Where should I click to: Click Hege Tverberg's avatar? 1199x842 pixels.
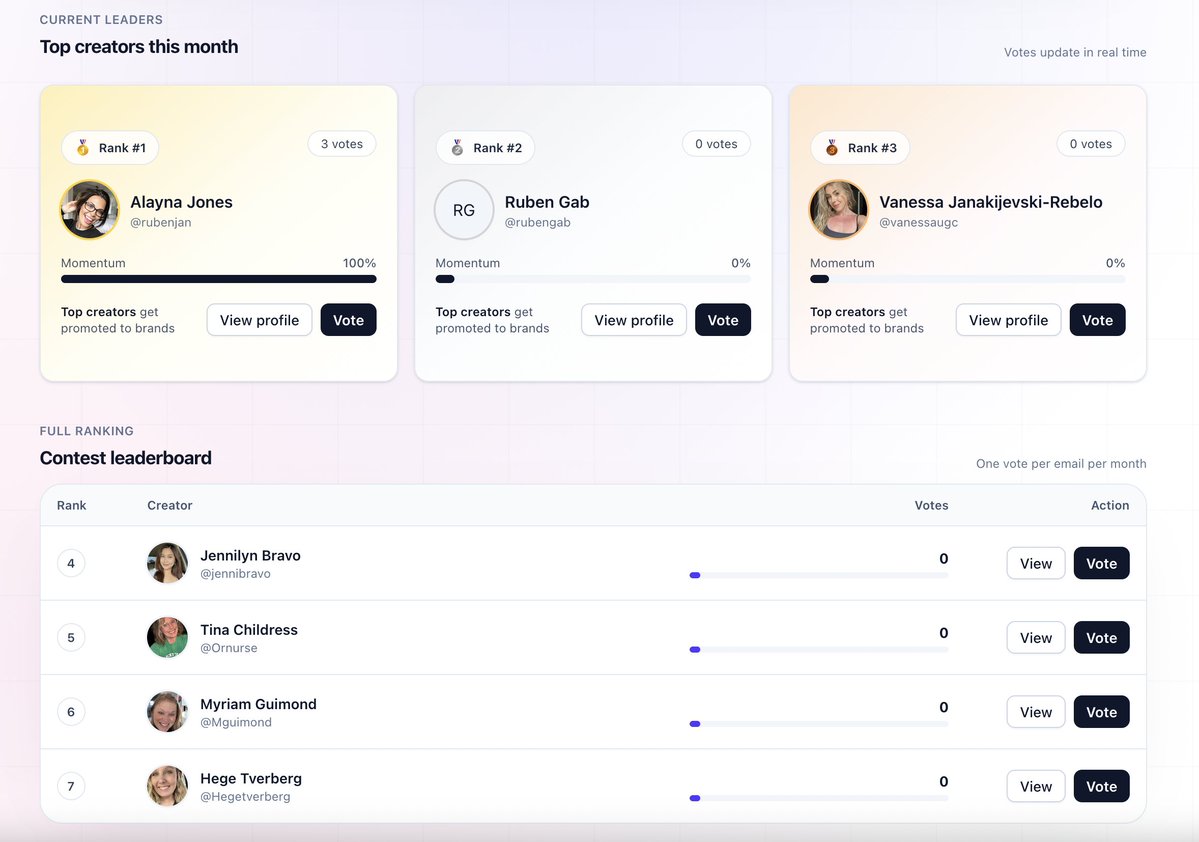click(x=167, y=785)
